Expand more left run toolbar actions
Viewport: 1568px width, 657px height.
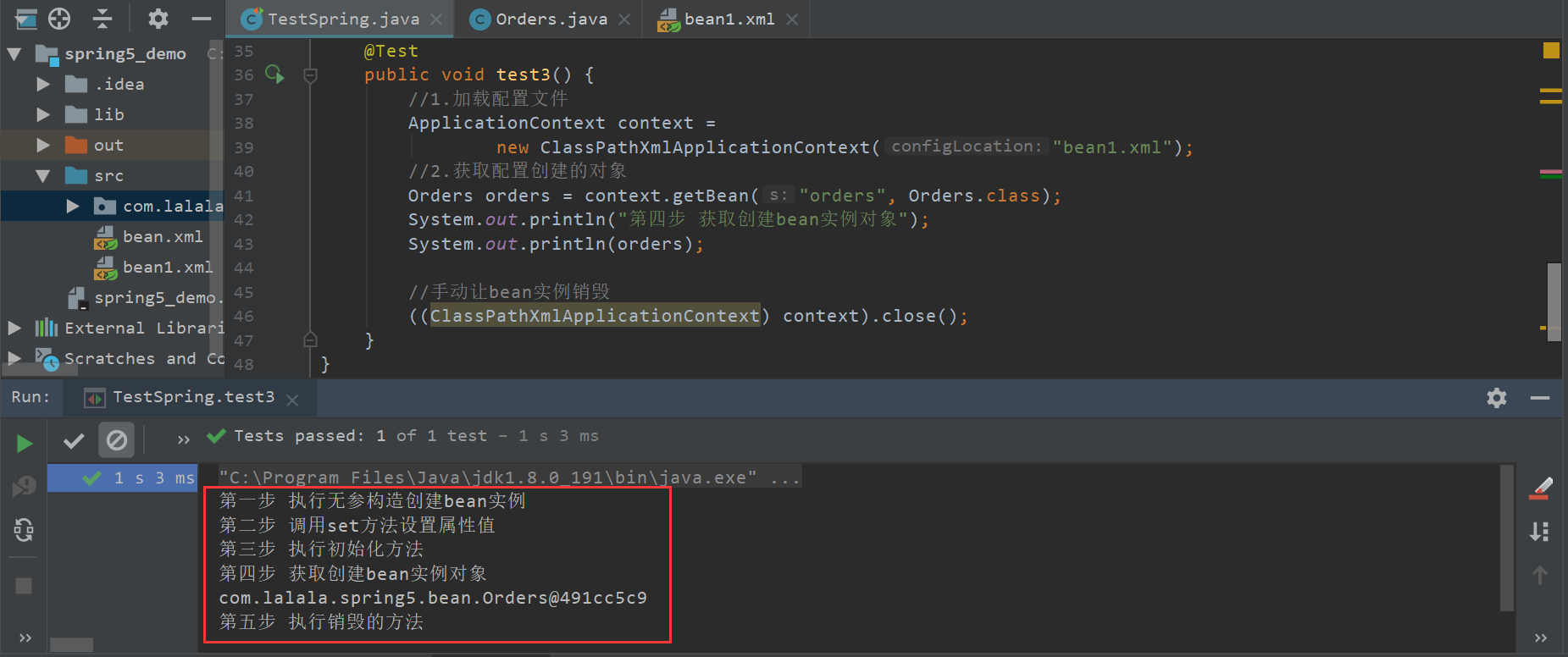click(x=25, y=638)
